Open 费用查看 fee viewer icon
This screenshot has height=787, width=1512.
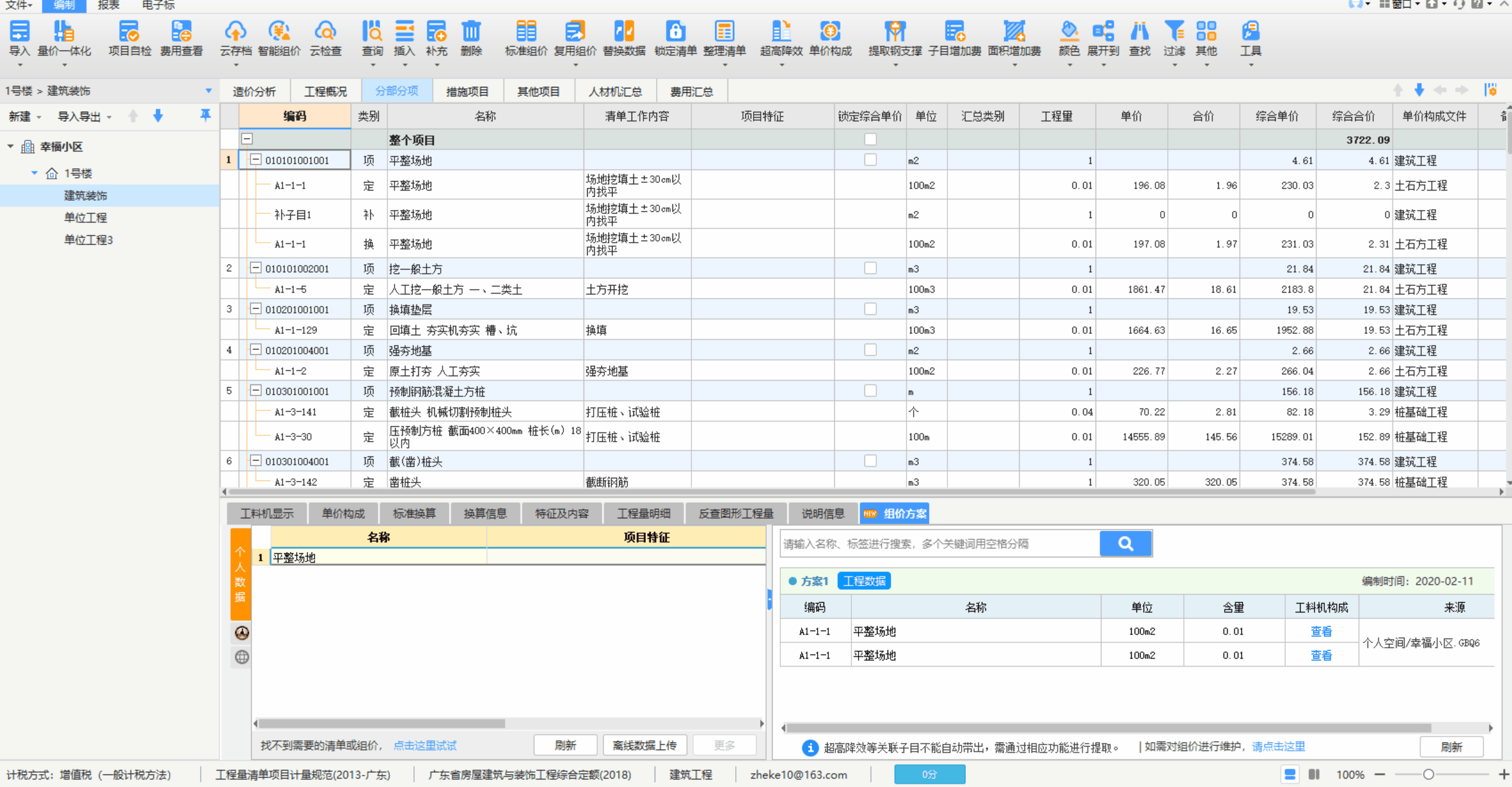(x=181, y=38)
